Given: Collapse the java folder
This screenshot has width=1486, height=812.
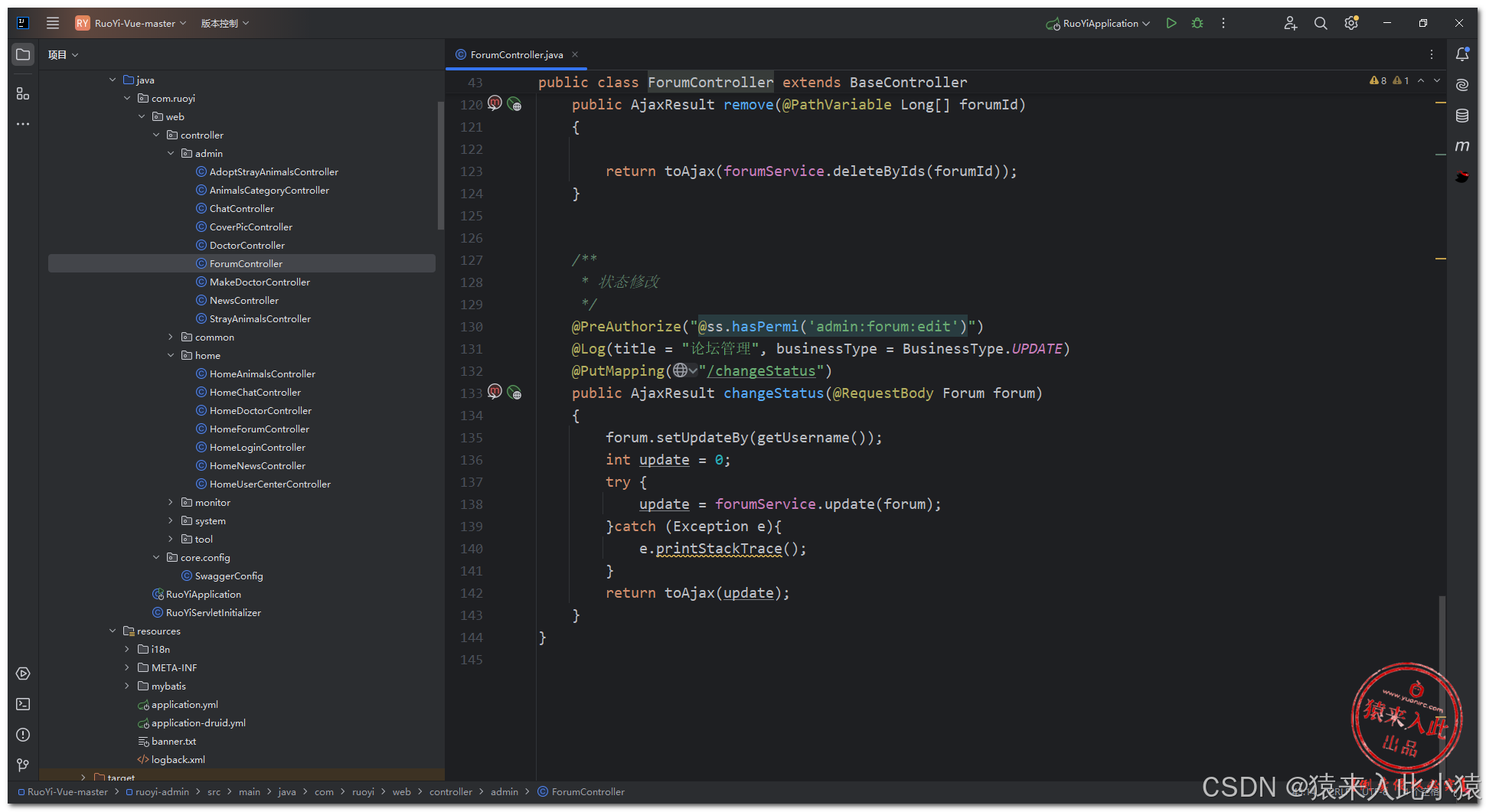Looking at the screenshot, I should click(113, 80).
